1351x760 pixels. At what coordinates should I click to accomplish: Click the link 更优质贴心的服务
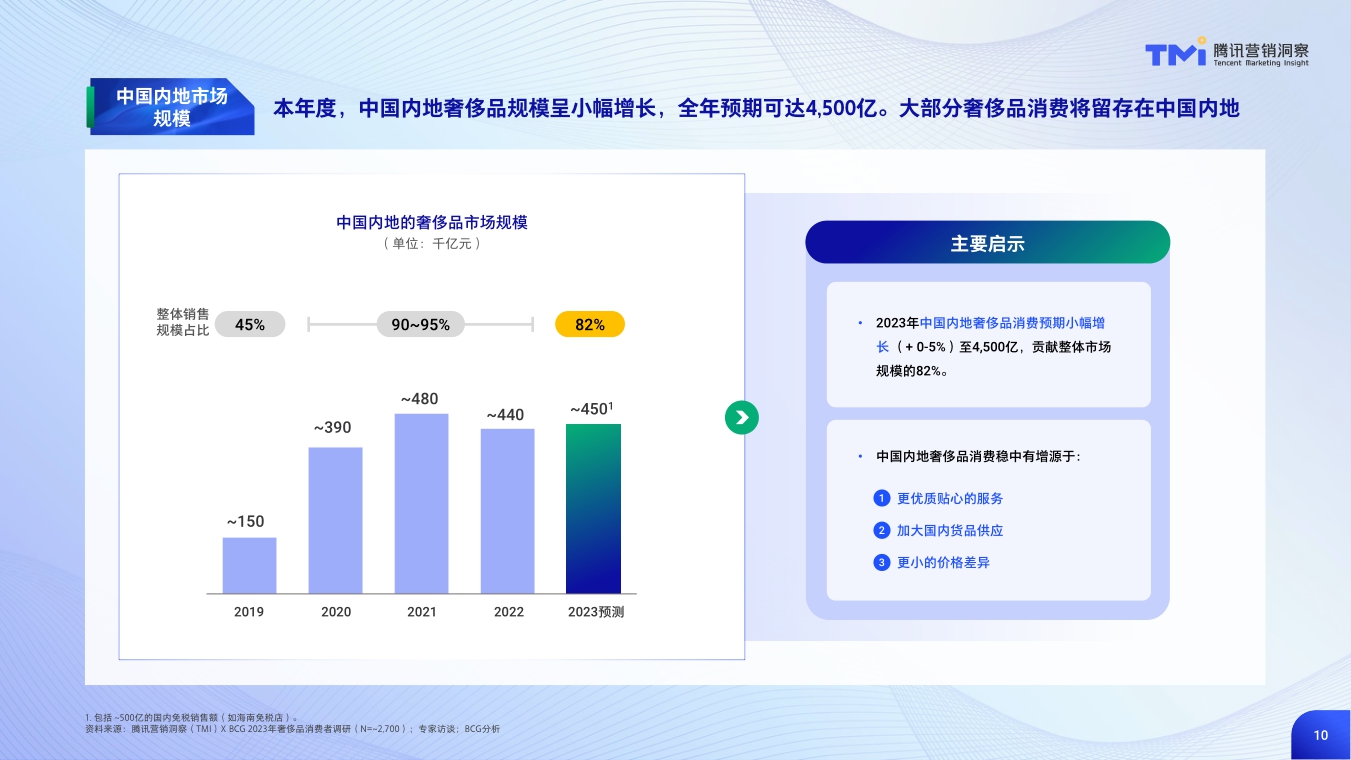click(948, 498)
